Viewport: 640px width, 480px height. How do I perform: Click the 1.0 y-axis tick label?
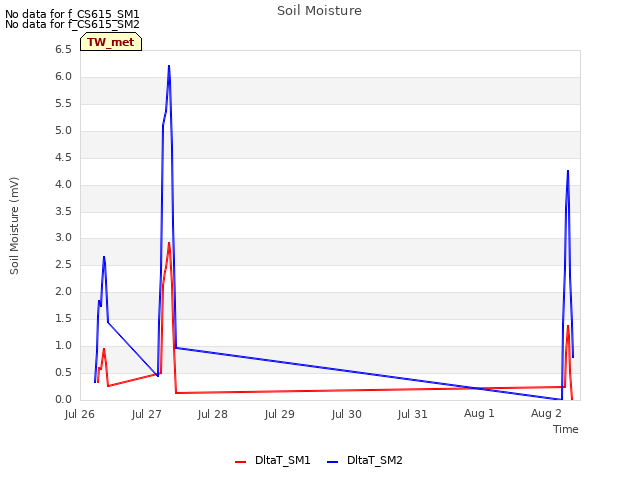(x=63, y=345)
